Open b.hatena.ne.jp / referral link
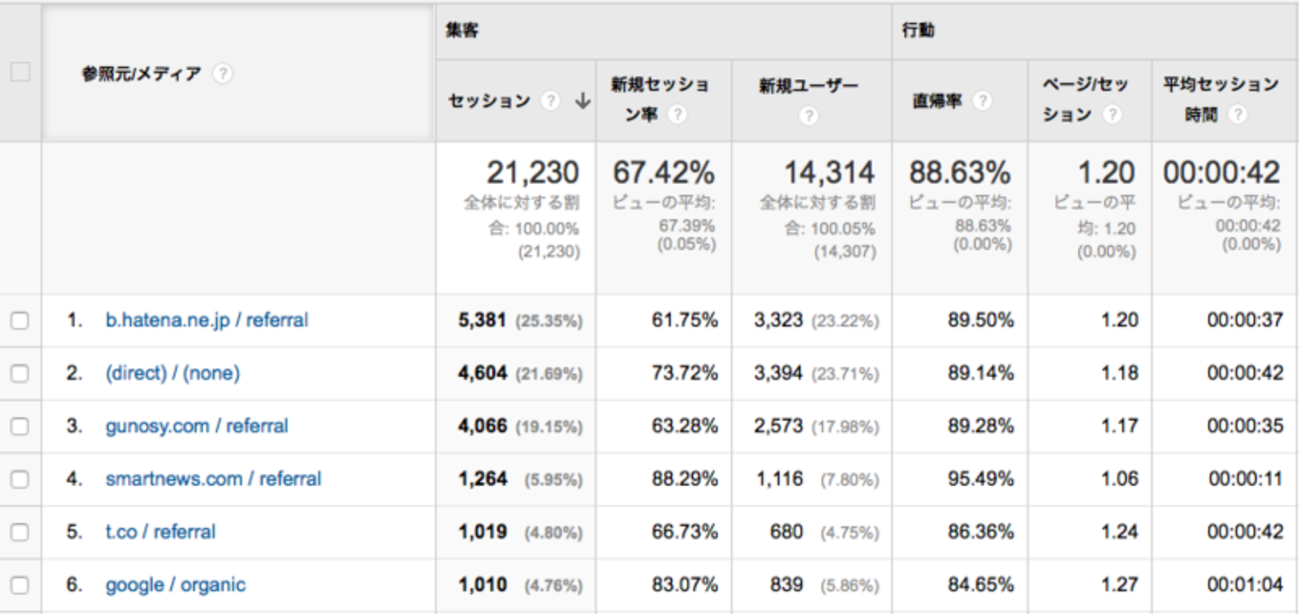This screenshot has width=1299, height=614. 207,320
